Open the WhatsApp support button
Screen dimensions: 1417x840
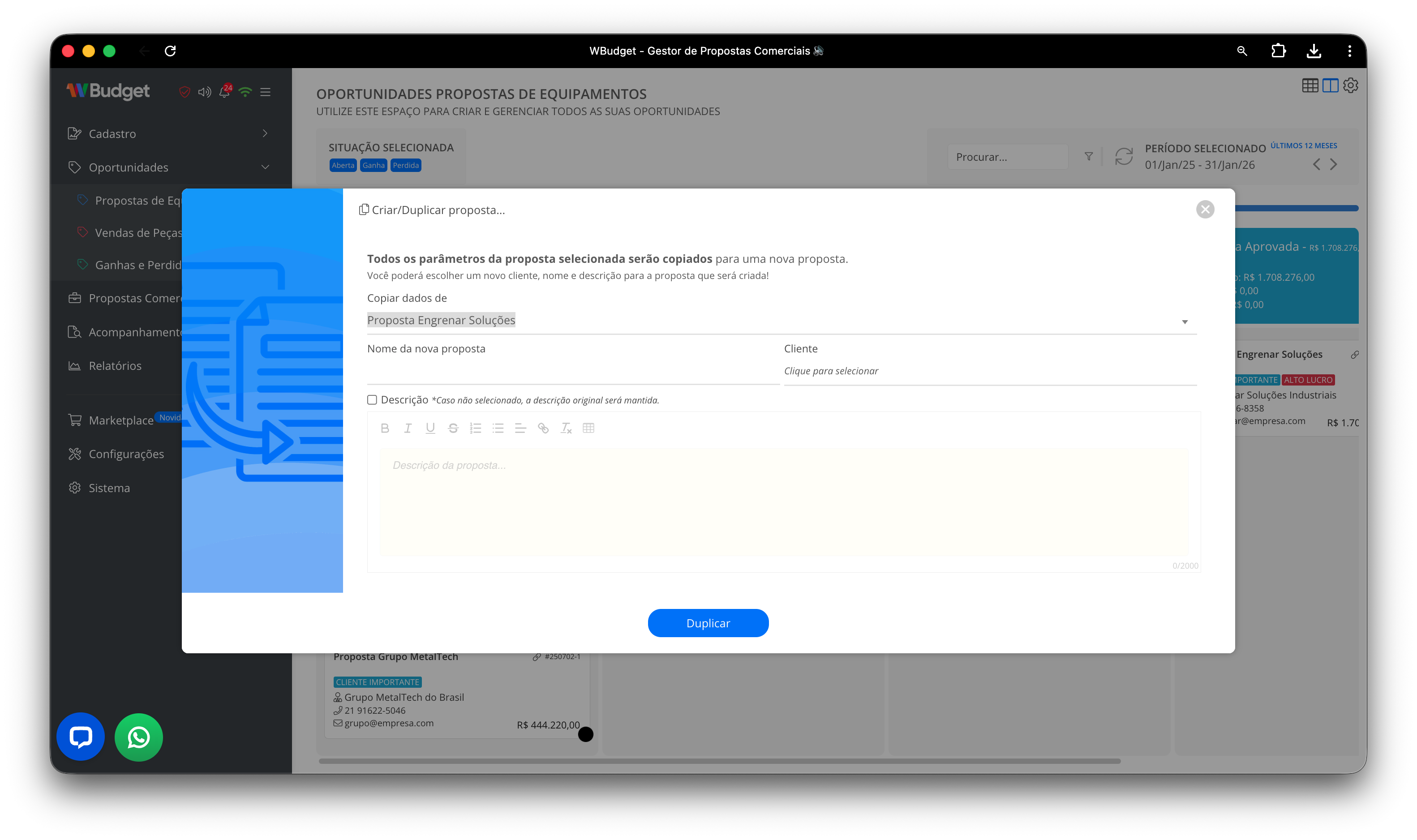[x=139, y=737]
